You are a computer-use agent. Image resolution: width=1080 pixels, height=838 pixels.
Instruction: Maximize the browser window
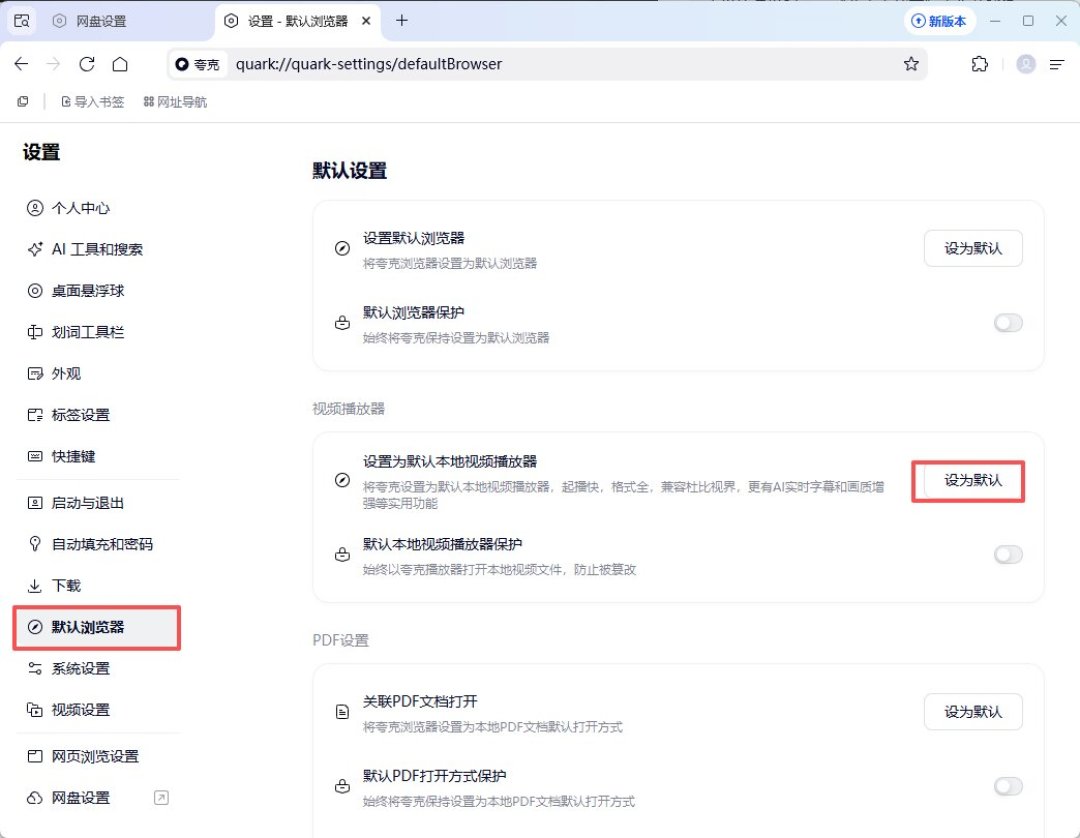tap(1028, 21)
